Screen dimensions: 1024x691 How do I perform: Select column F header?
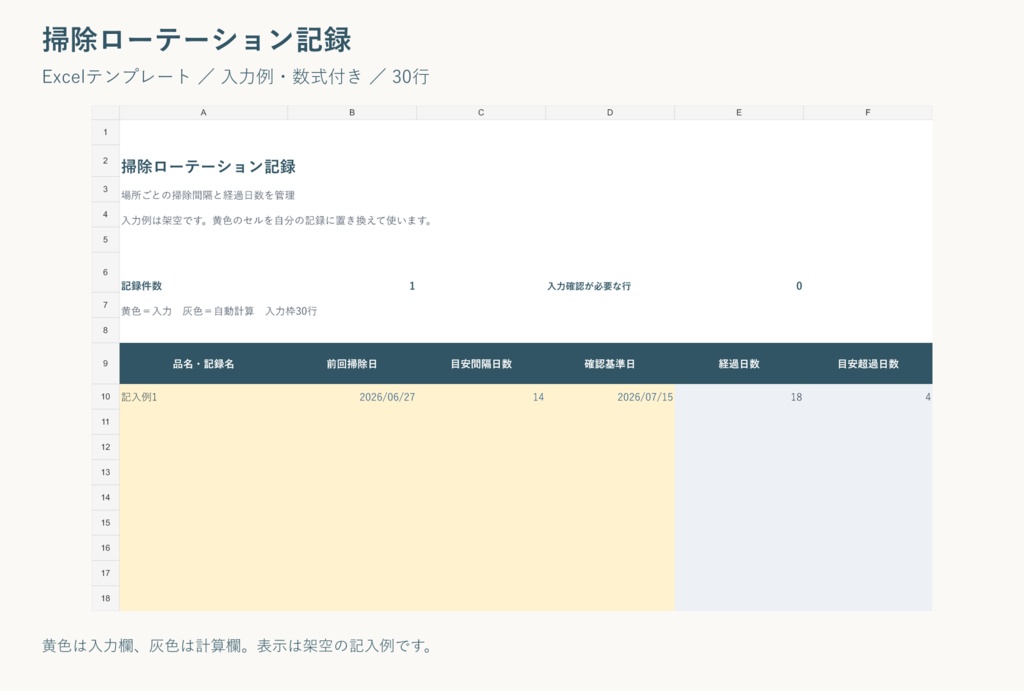pyautogui.click(x=868, y=112)
